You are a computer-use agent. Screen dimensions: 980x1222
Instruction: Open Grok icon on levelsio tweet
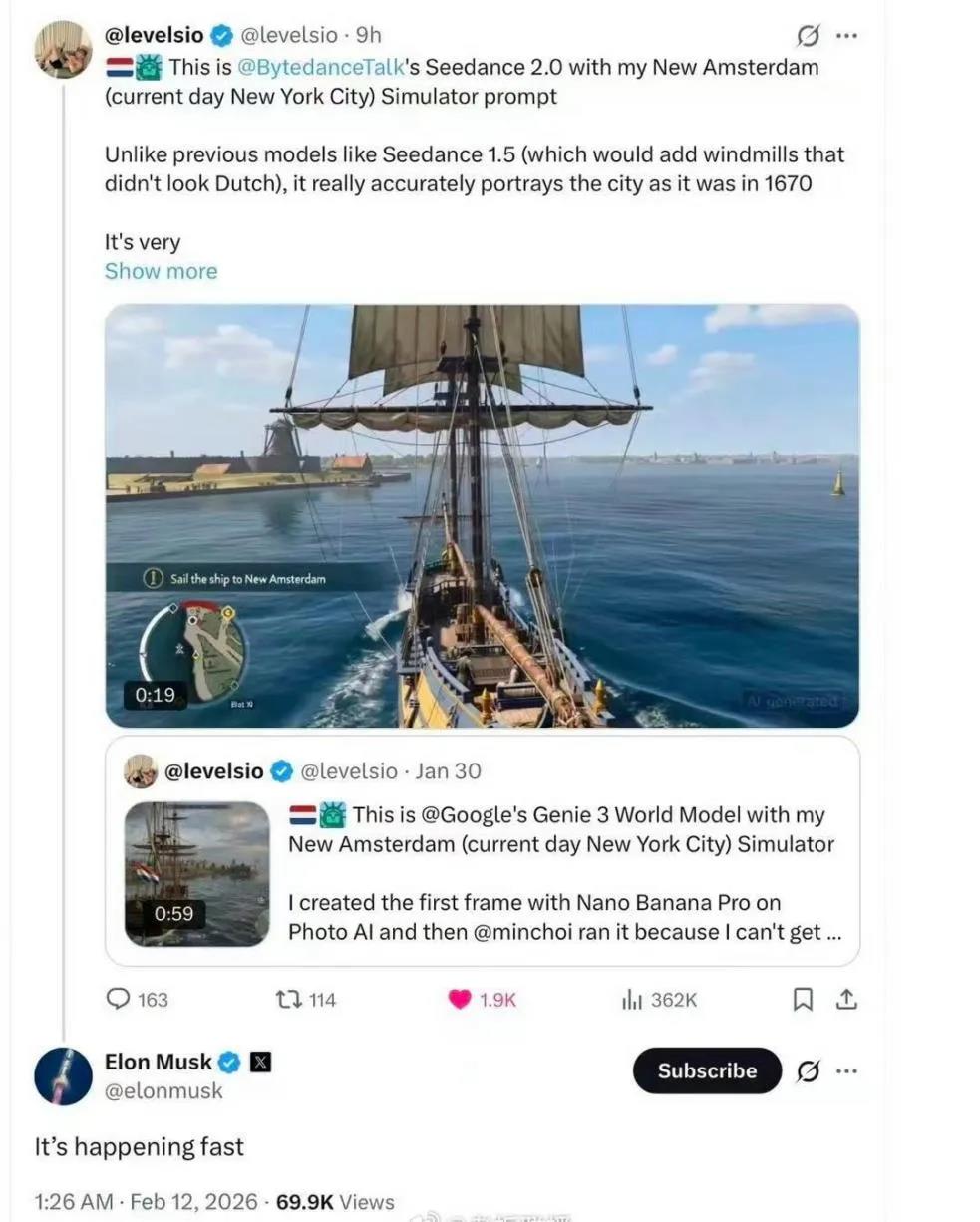point(809,36)
